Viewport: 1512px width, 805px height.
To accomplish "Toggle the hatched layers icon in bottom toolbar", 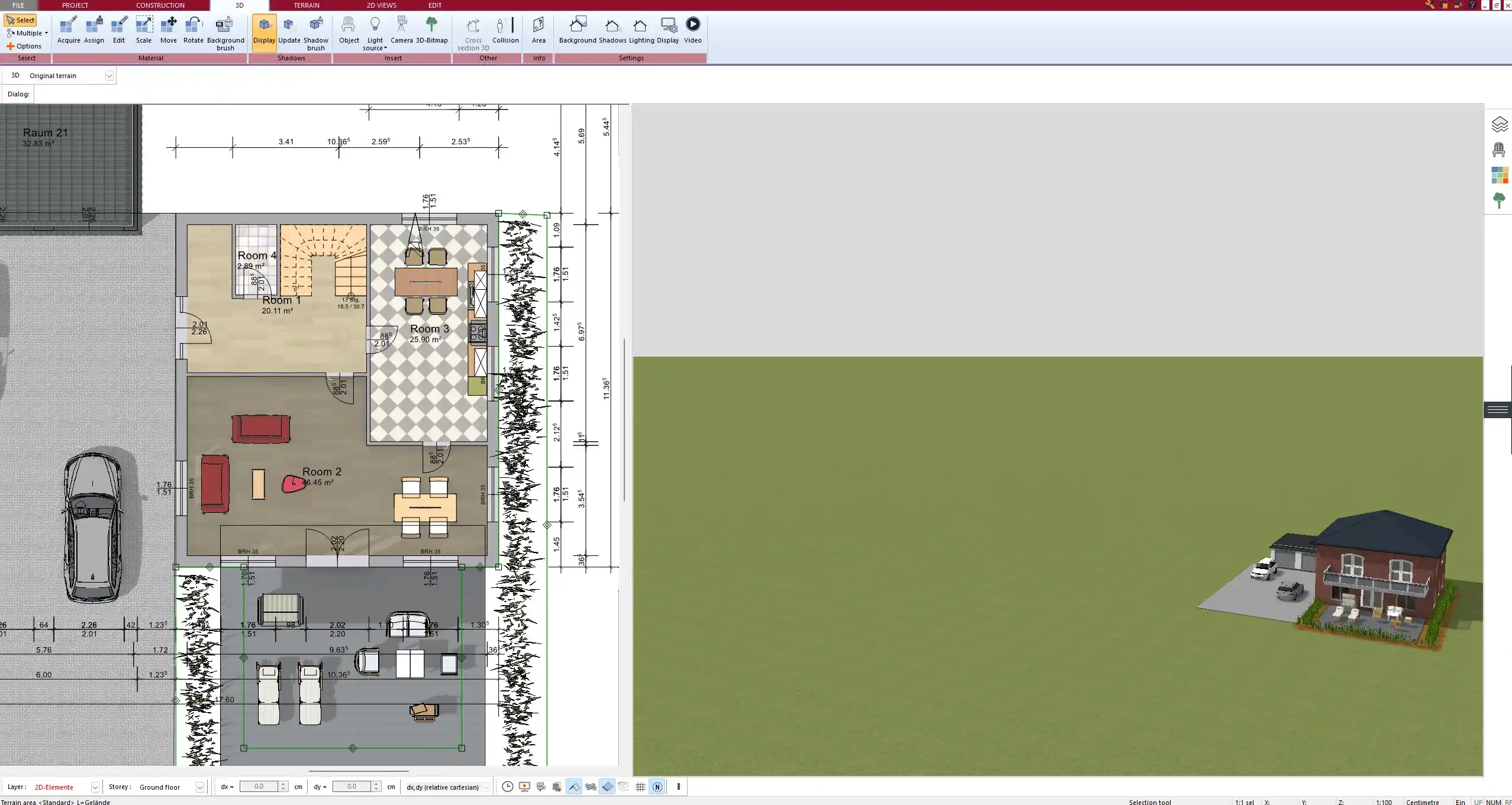I will [591, 787].
